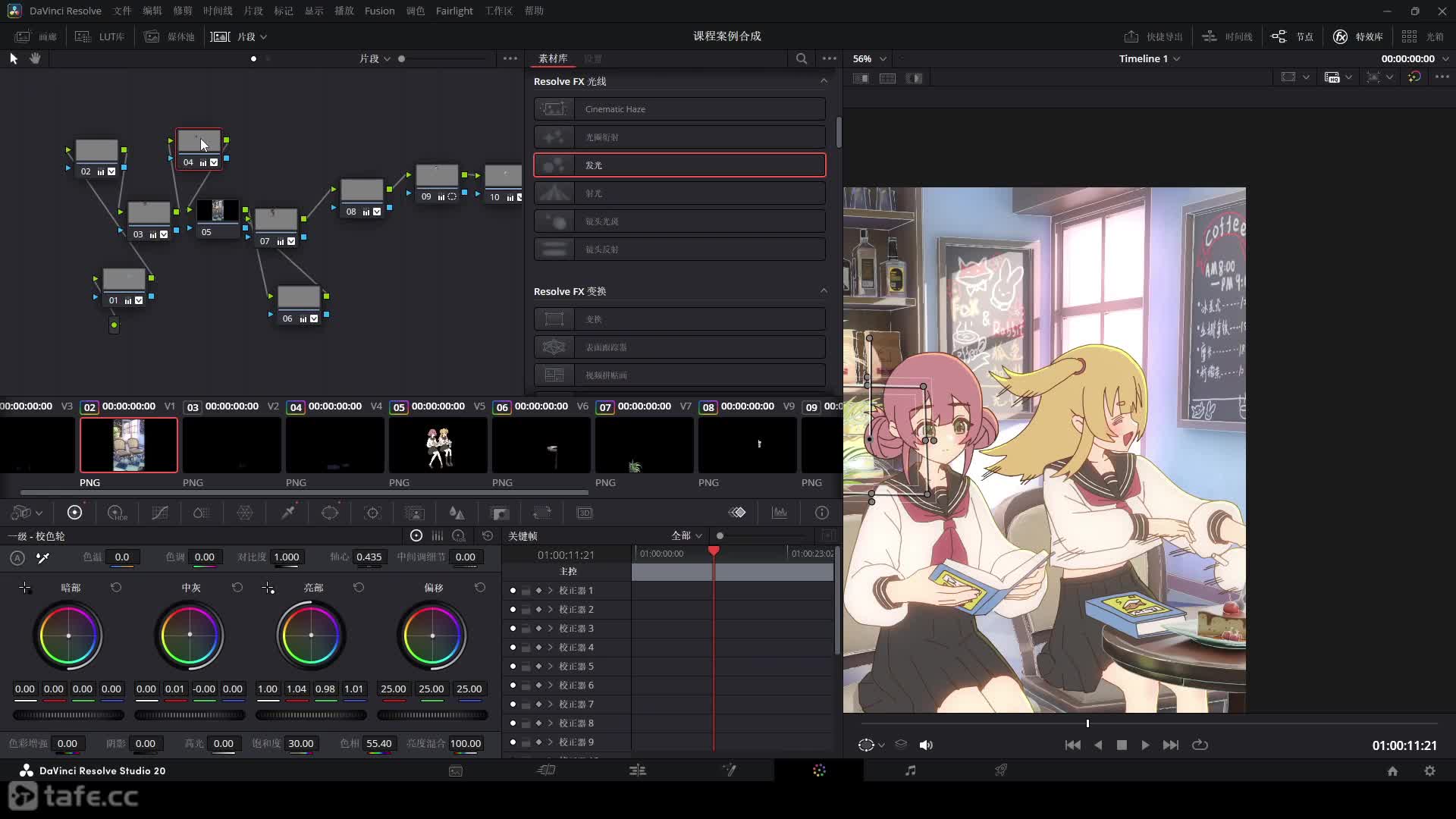Open the 全部 keyframe filter dropdown
The width and height of the screenshot is (1456, 819).
686,536
